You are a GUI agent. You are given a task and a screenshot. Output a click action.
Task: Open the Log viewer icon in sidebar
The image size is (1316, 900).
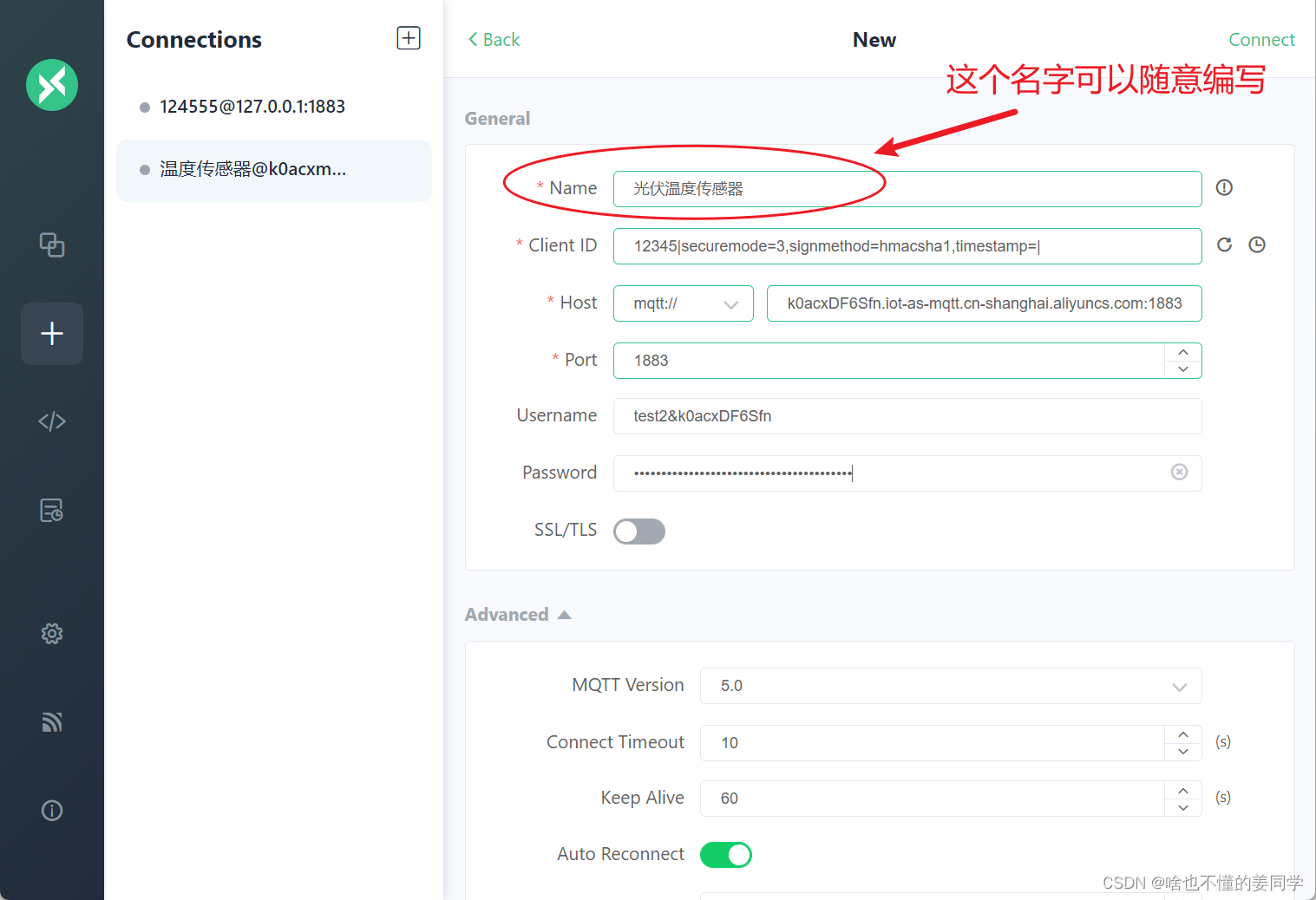click(51, 510)
